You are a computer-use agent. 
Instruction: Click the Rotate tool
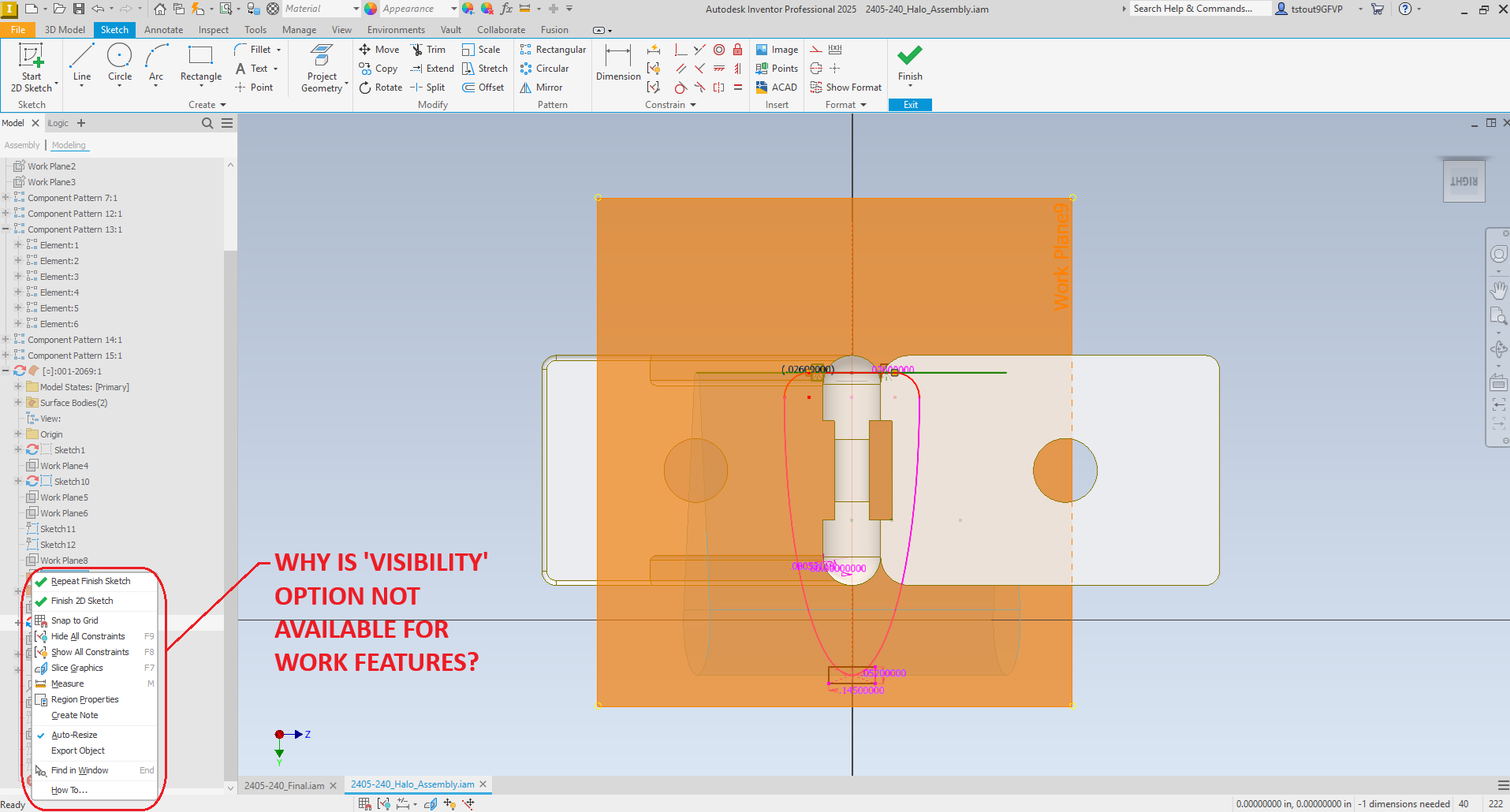click(x=381, y=88)
